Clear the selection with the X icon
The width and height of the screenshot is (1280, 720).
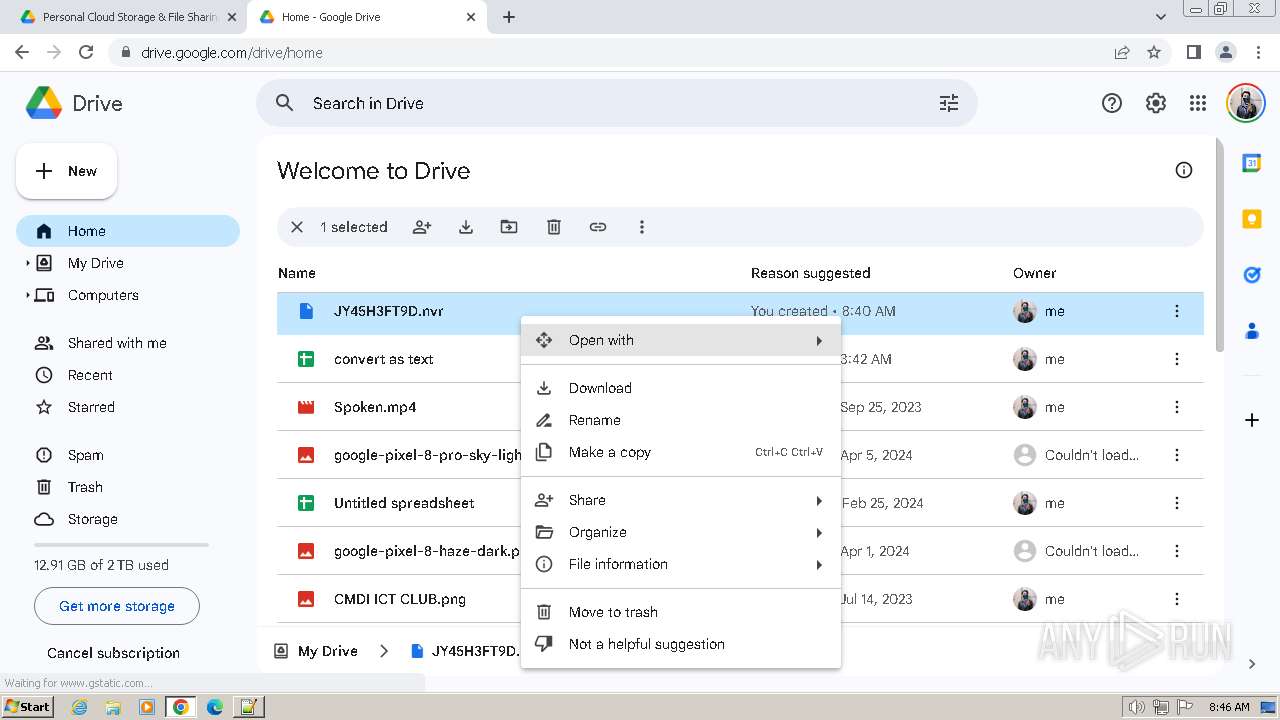pyautogui.click(x=297, y=227)
